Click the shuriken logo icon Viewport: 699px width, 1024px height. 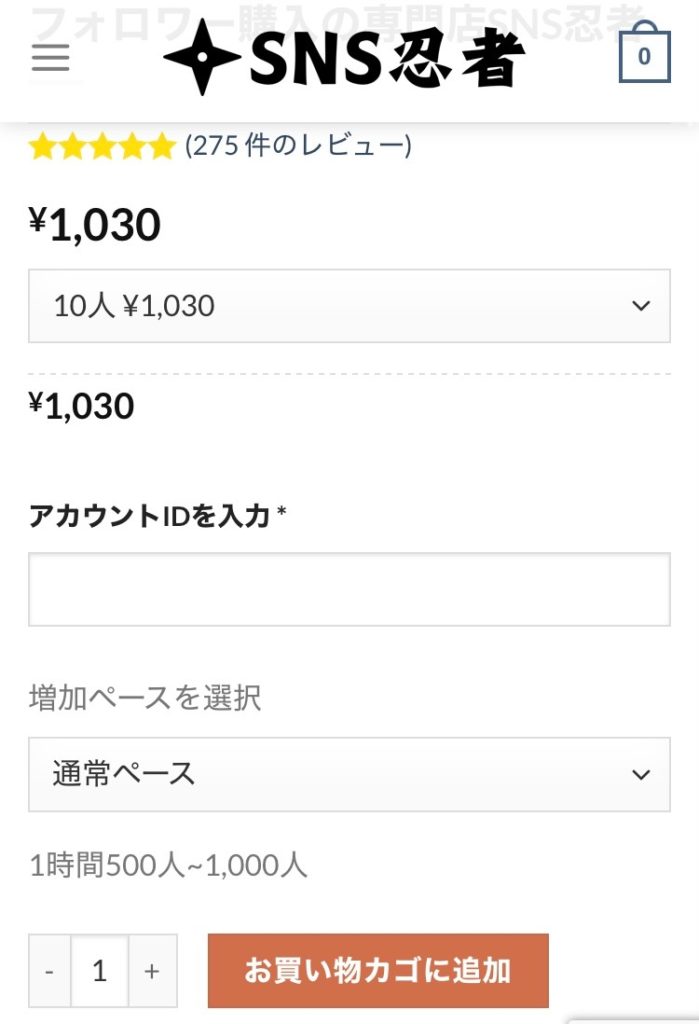(201, 57)
